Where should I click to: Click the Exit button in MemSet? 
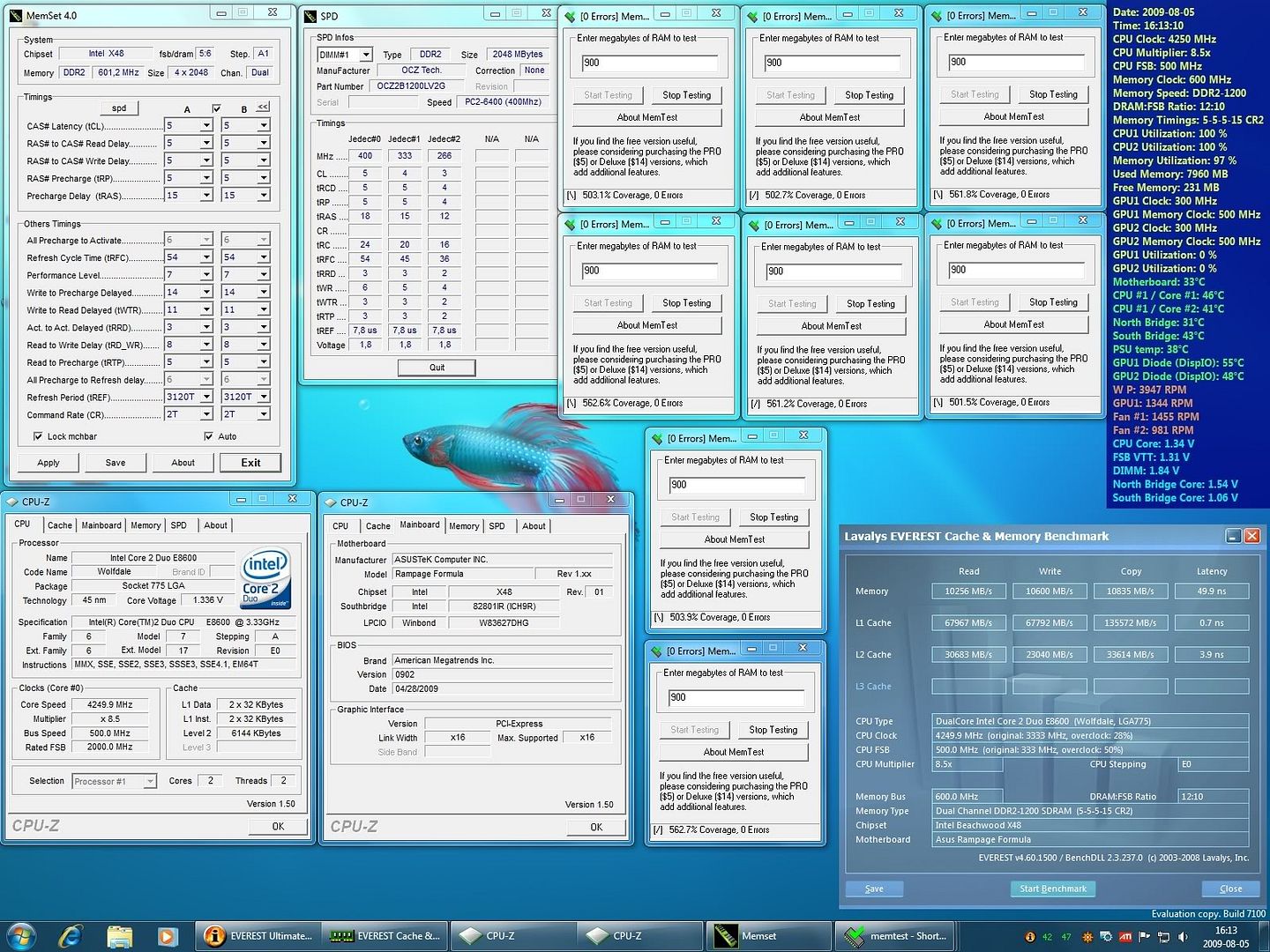point(250,463)
